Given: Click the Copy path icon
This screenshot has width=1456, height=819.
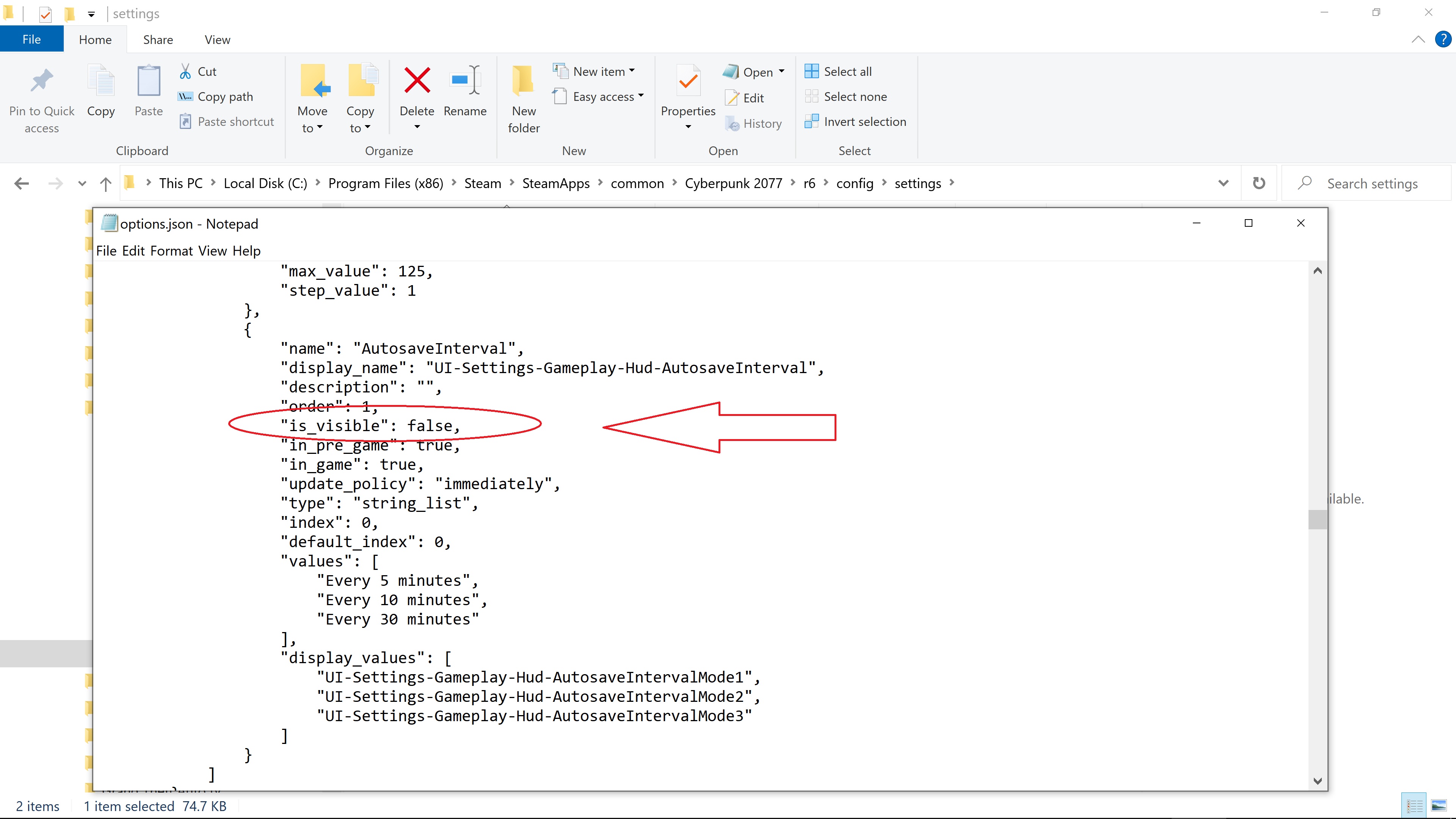Looking at the screenshot, I should click(x=185, y=97).
